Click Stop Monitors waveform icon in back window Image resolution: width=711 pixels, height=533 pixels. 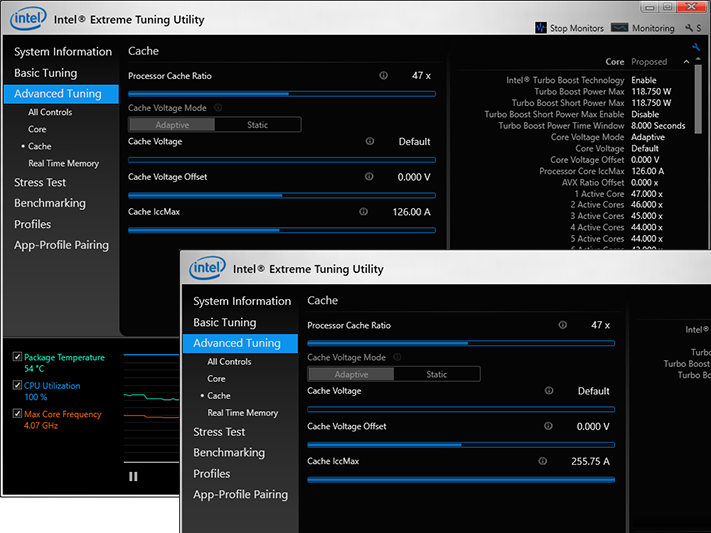click(x=541, y=28)
